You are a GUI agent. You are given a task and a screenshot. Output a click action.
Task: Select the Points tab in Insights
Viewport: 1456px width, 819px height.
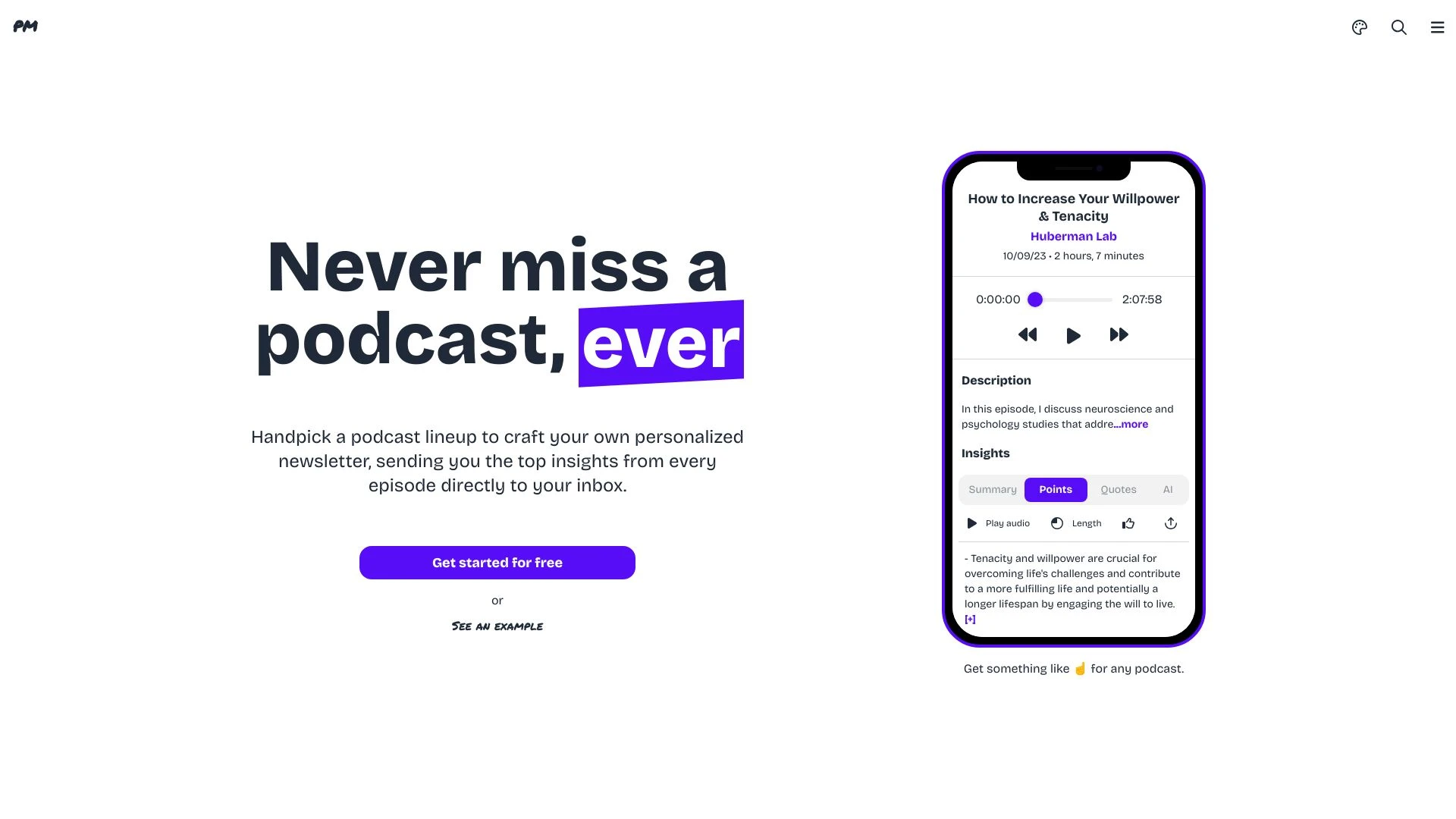1055,489
